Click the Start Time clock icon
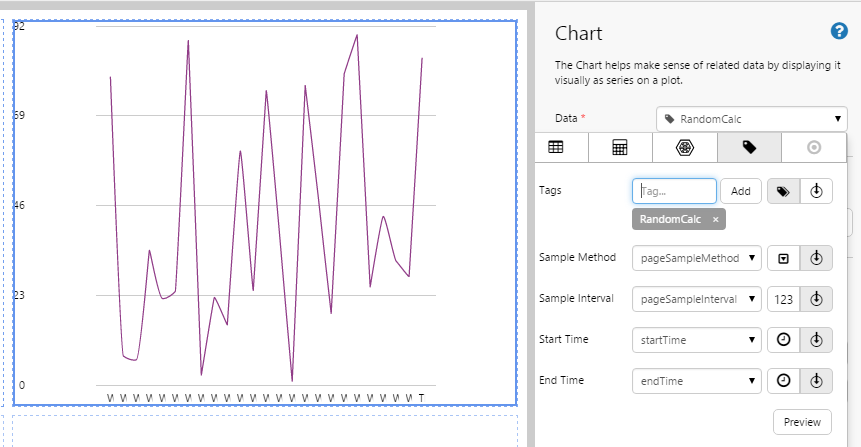 783,340
